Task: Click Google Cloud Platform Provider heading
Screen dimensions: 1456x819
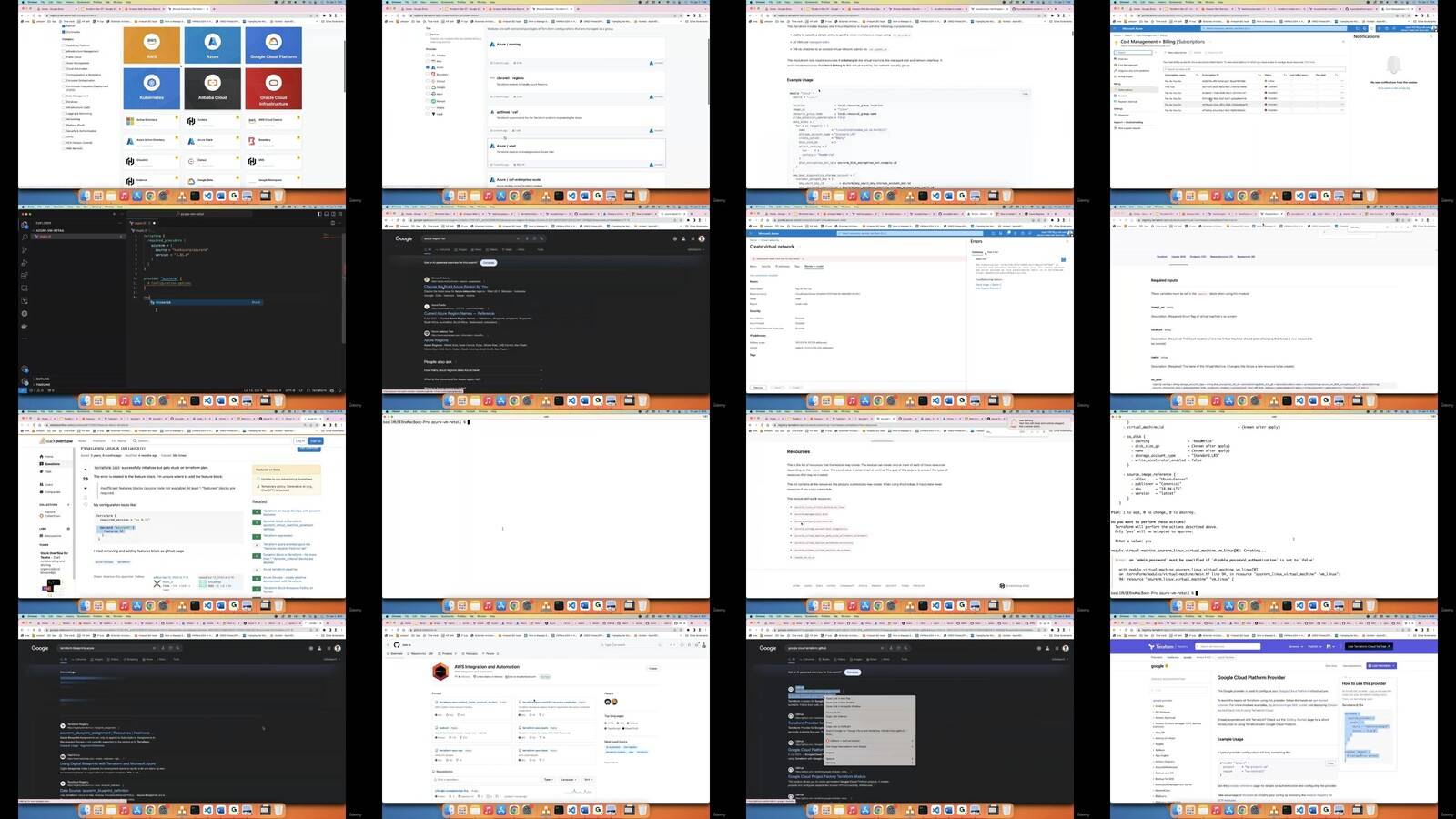Action: pos(1251,677)
